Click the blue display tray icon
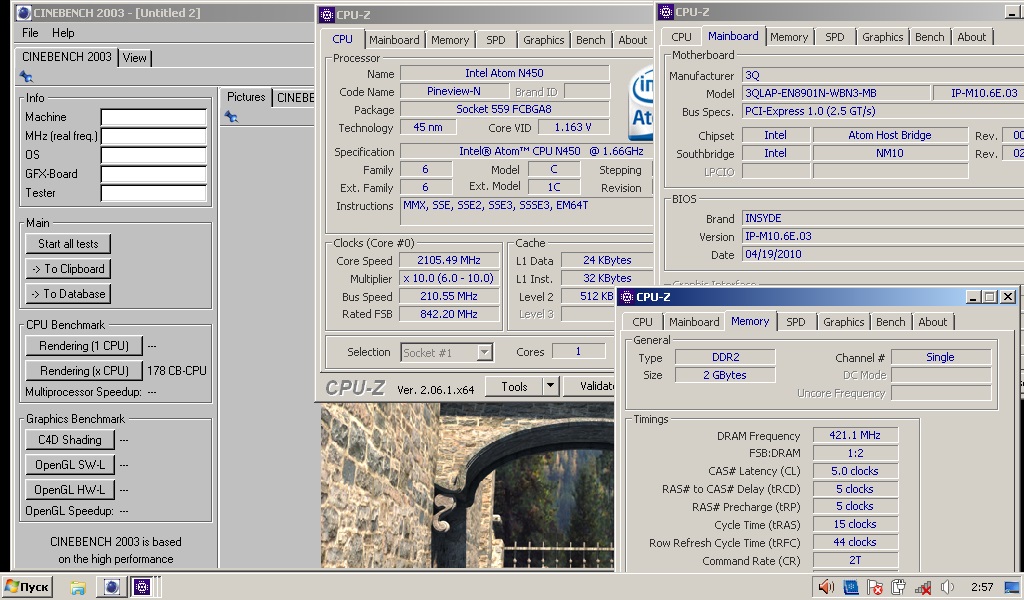 pyautogui.click(x=850, y=588)
